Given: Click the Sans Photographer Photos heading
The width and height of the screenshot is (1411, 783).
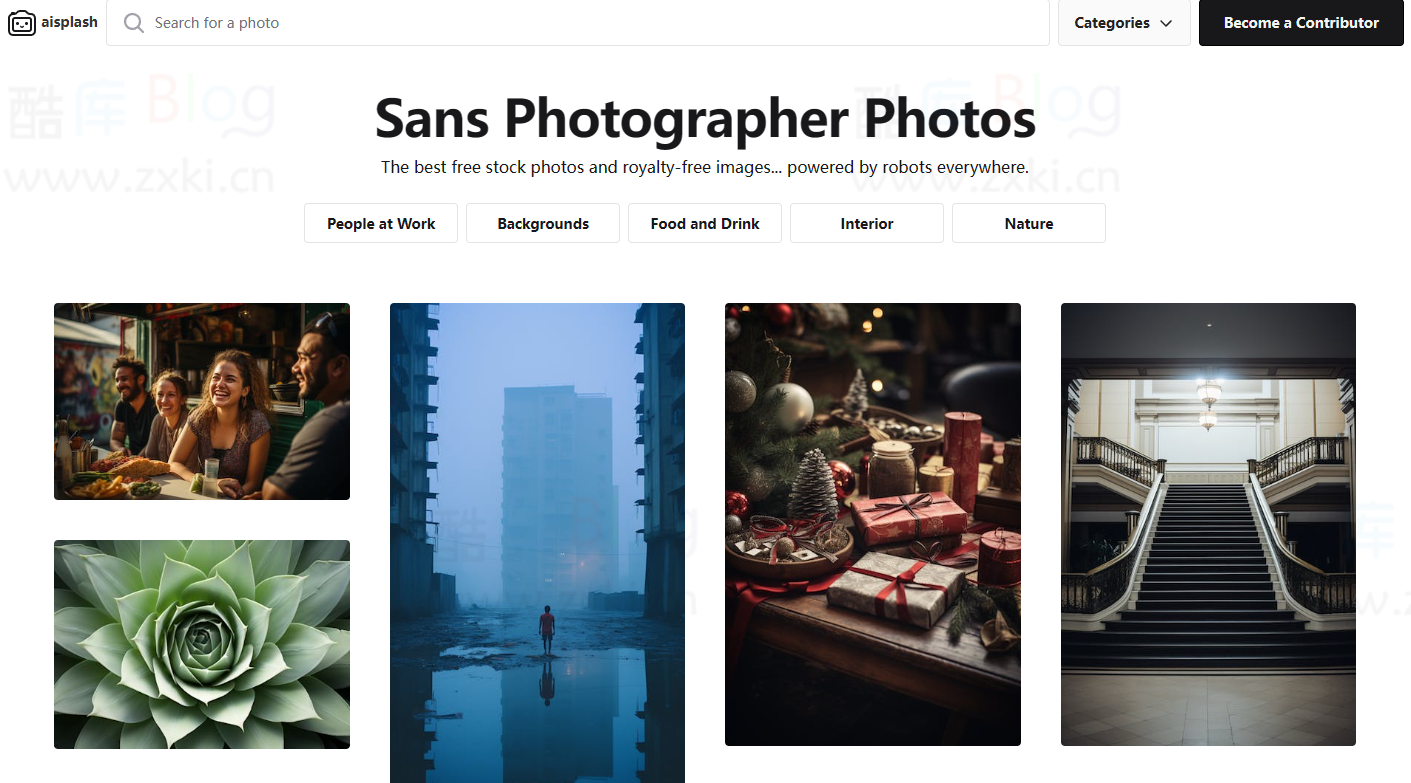Looking at the screenshot, I should [705, 118].
